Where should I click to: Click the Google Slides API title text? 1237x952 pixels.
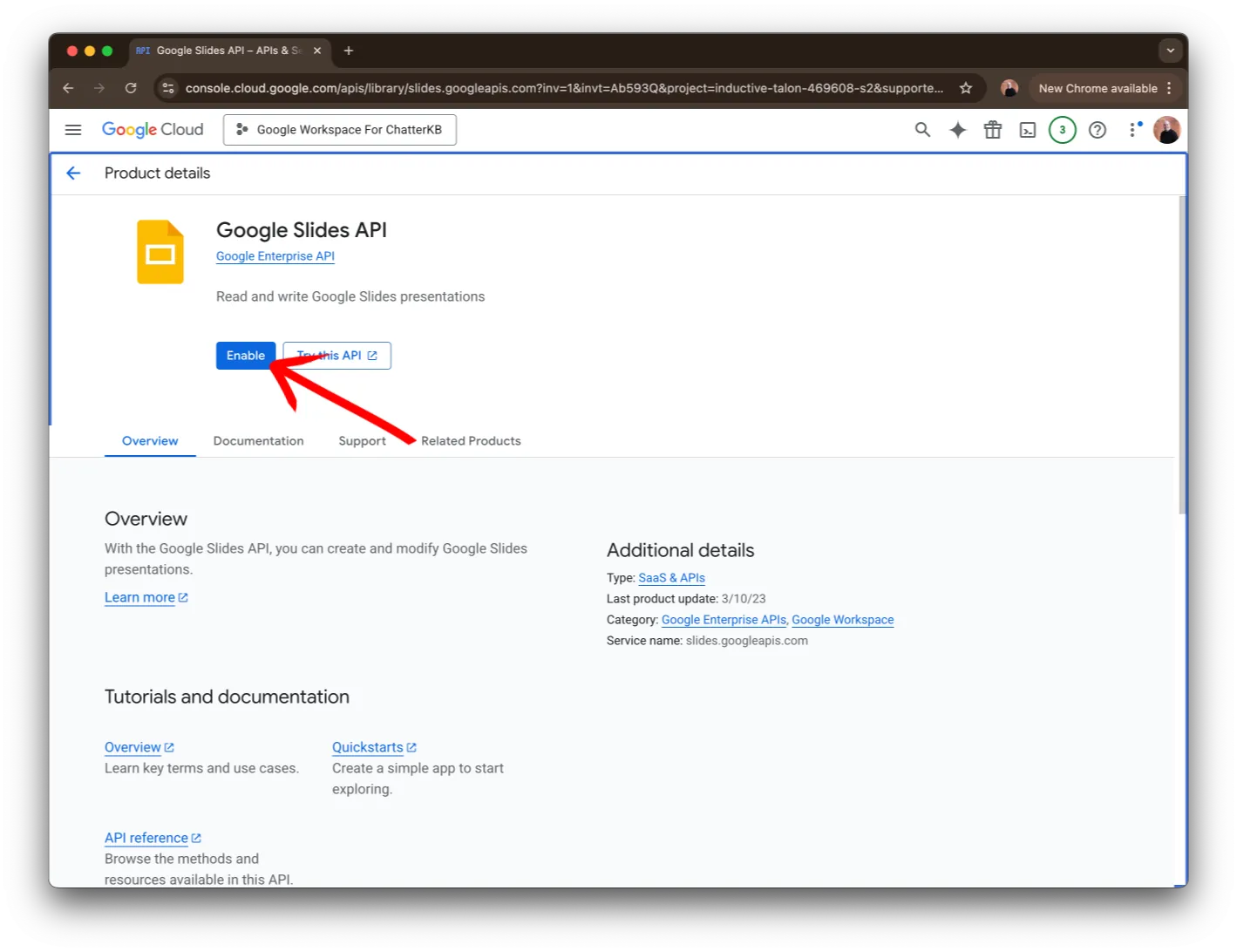[x=302, y=230]
